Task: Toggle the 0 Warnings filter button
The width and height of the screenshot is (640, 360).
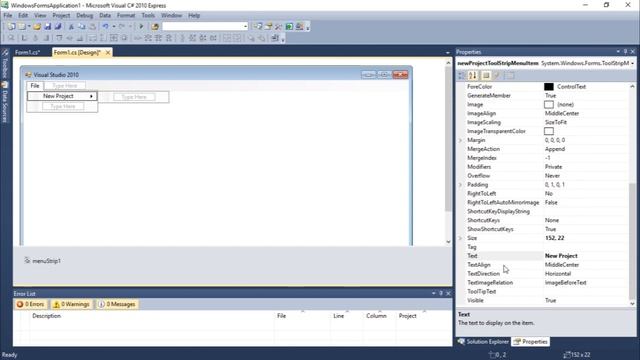Action: point(71,304)
